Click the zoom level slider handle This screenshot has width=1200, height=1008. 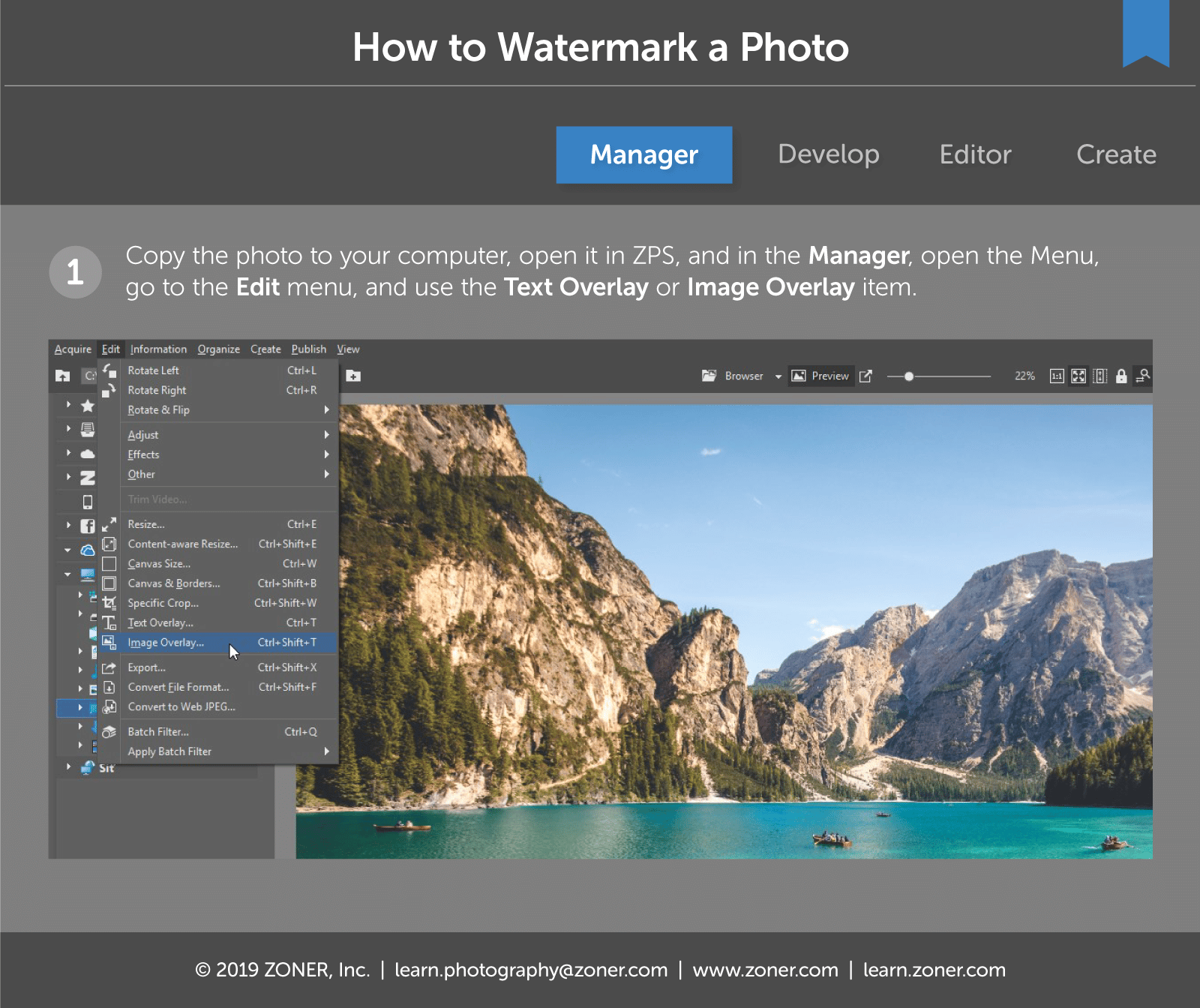pyautogui.click(x=908, y=376)
